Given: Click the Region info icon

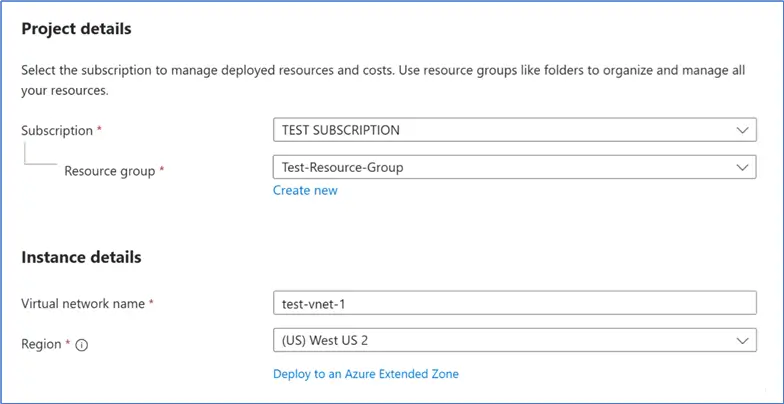Looking at the screenshot, I should coord(82,345).
